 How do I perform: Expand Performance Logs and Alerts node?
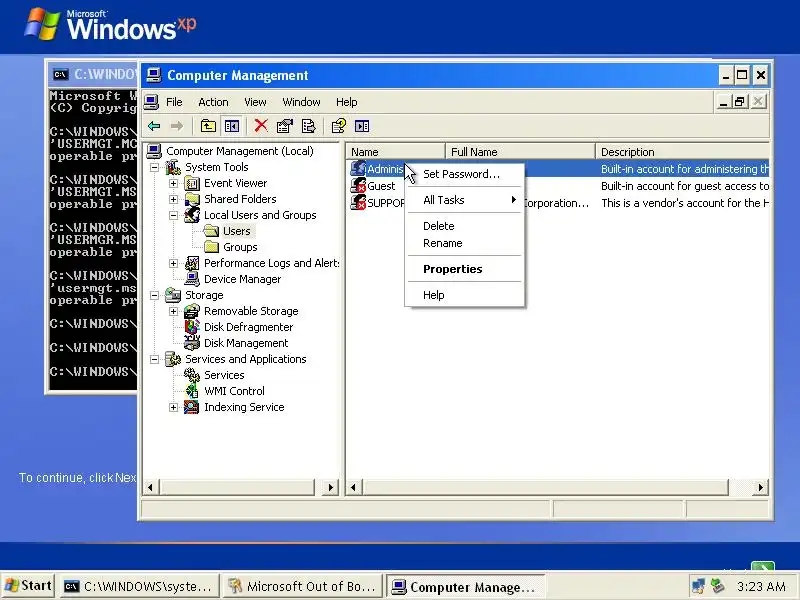pos(173,263)
